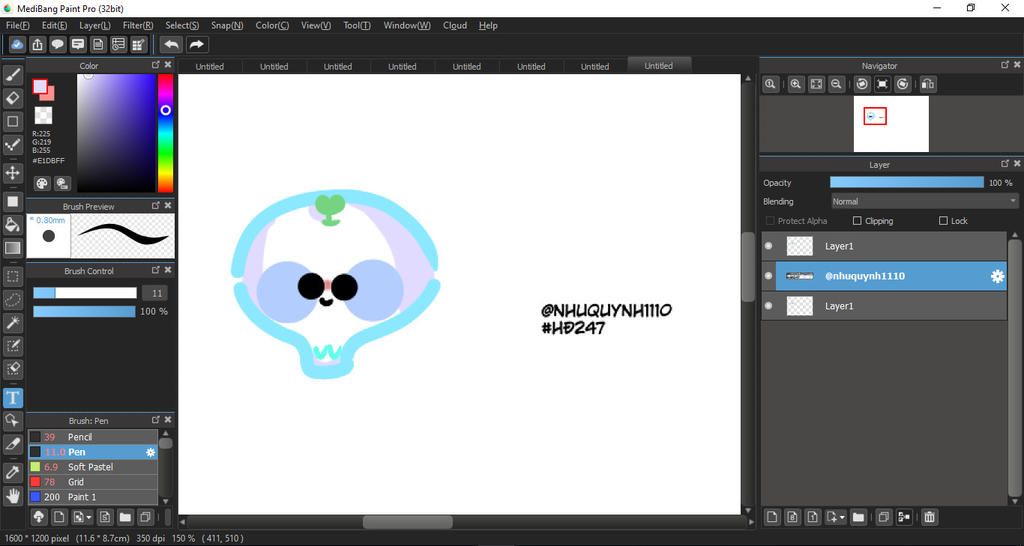Open Pen brush settings gear
Image resolution: width=1024 pixels, height=546 pixels.
pos(150,452)
